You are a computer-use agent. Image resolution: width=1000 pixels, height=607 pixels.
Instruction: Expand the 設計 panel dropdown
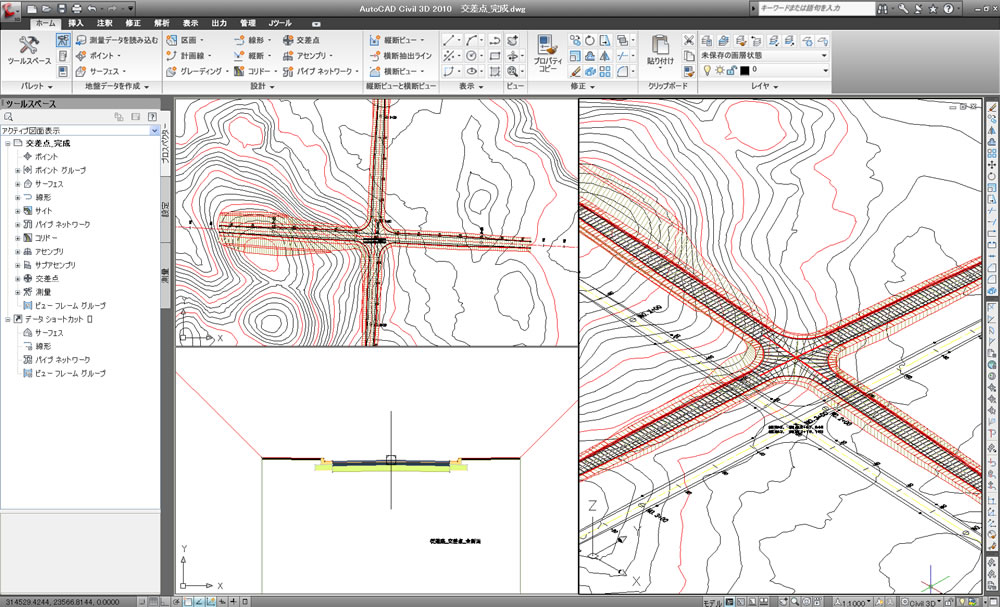pyautogui.click(x=262, y=86)
